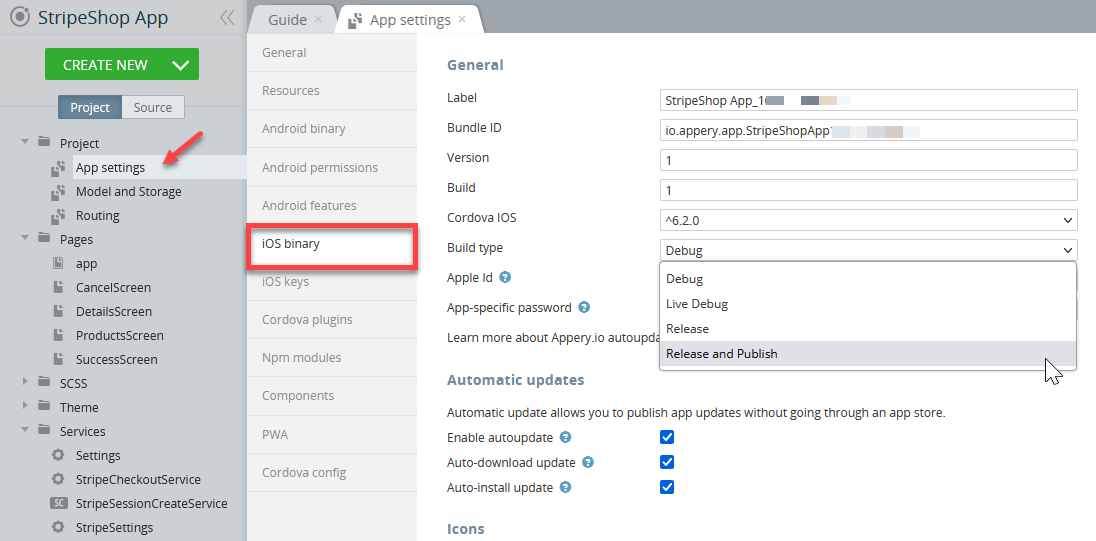Choose Debug in the build type list
The image size is (1096, 541).
[x=867, y=278]
